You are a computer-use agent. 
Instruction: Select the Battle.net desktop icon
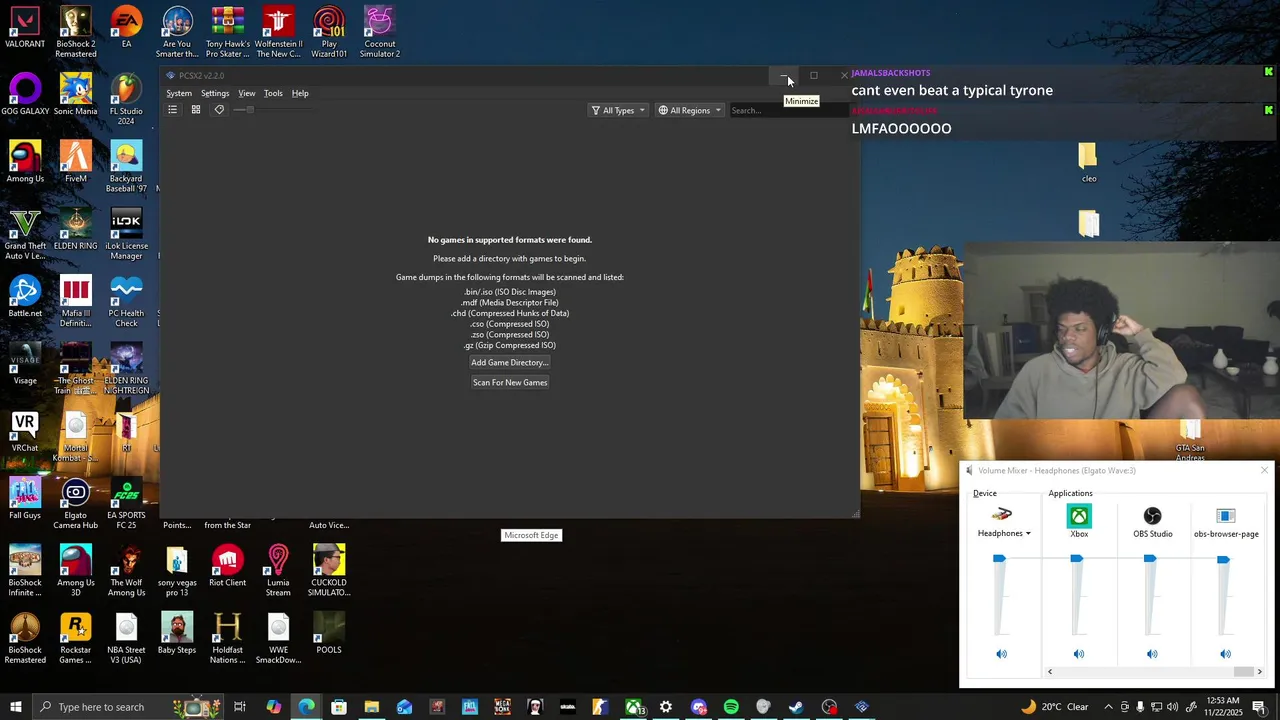click(x=25, y=297)
